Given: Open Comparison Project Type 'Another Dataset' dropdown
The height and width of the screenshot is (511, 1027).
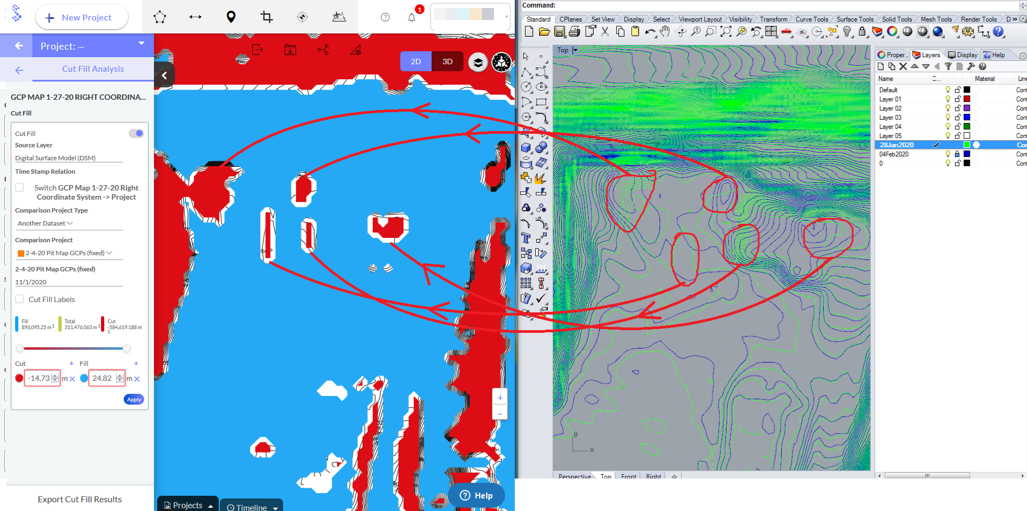Looking at the screenshot, I should (69, 223).
